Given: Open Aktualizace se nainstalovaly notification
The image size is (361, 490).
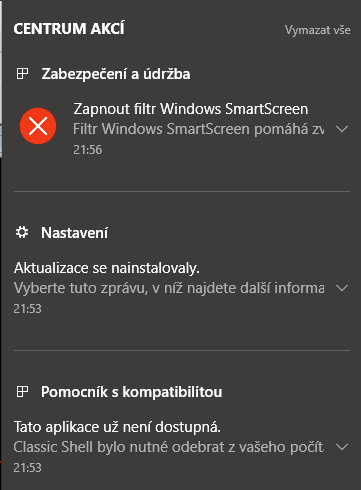Looking at the screenshot, I should [x=107, y=268].
